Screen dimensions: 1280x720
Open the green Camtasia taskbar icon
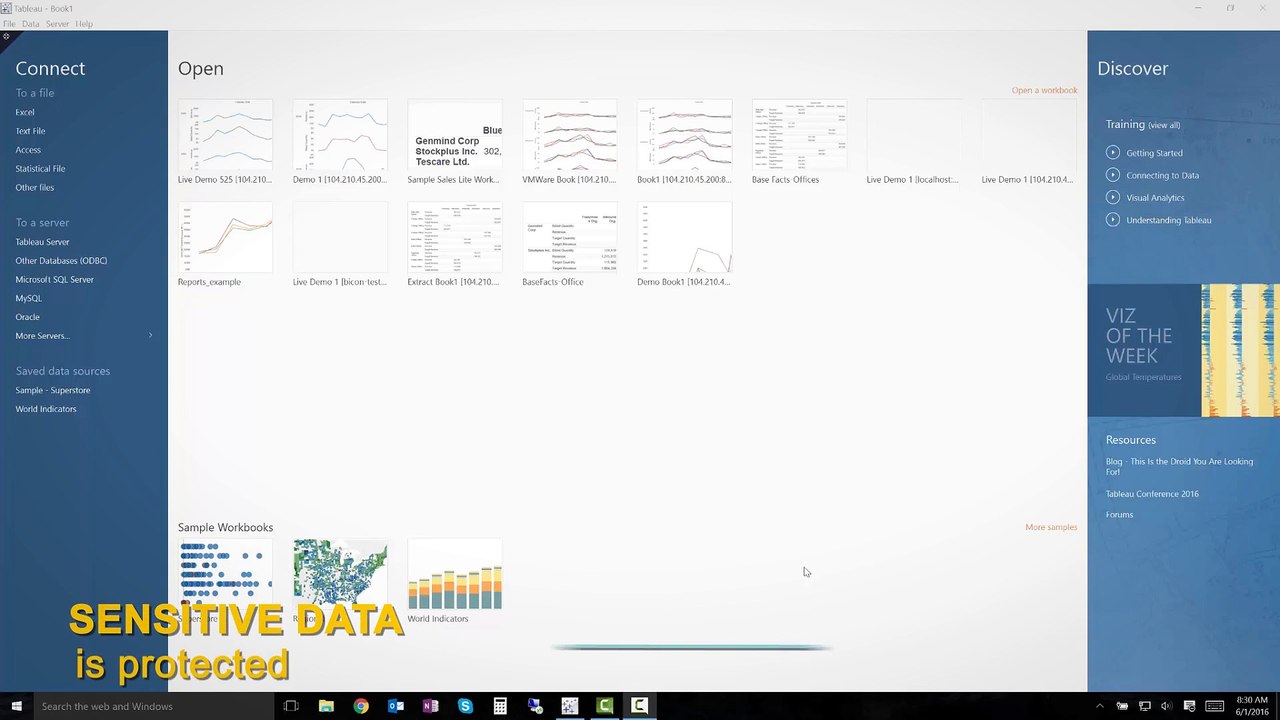click(604, 706)
